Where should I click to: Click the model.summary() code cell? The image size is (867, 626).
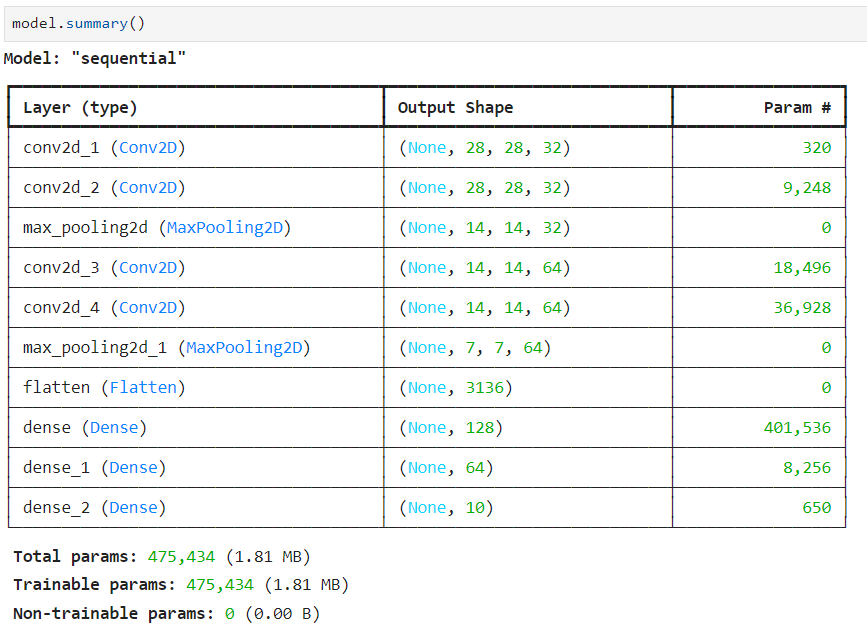(x=436, y=24)
